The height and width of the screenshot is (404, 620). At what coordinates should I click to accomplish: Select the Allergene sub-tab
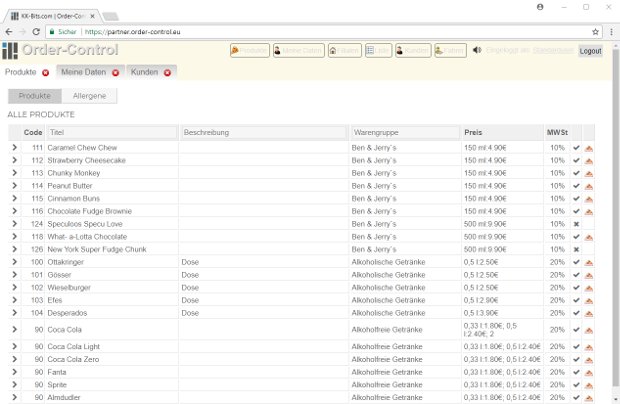coord(89,96)
